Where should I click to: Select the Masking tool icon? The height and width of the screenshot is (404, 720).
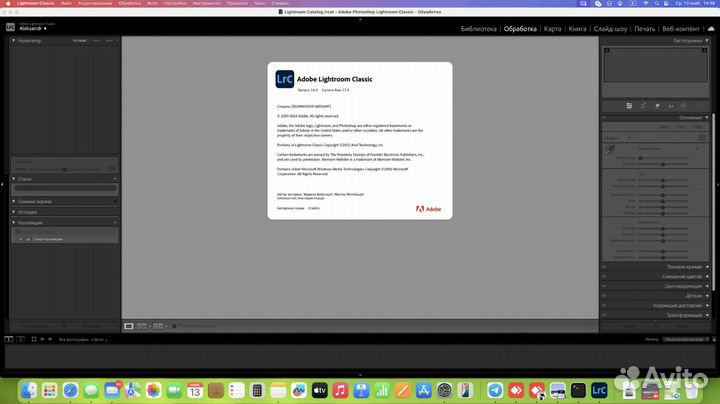(x=684, y=106)
